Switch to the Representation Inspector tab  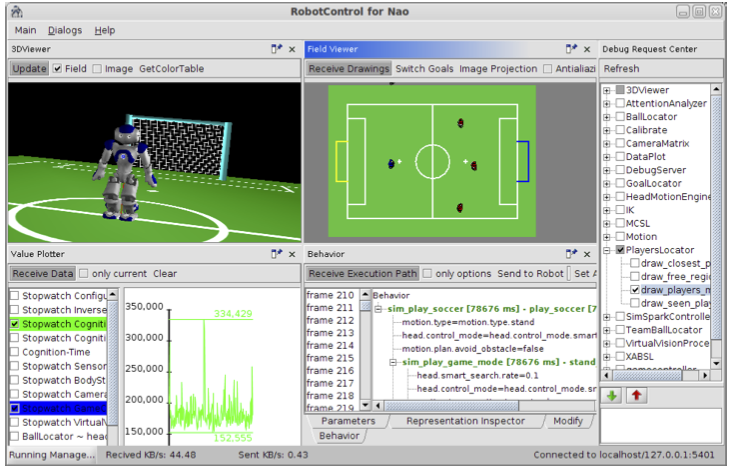coord(465,421)
